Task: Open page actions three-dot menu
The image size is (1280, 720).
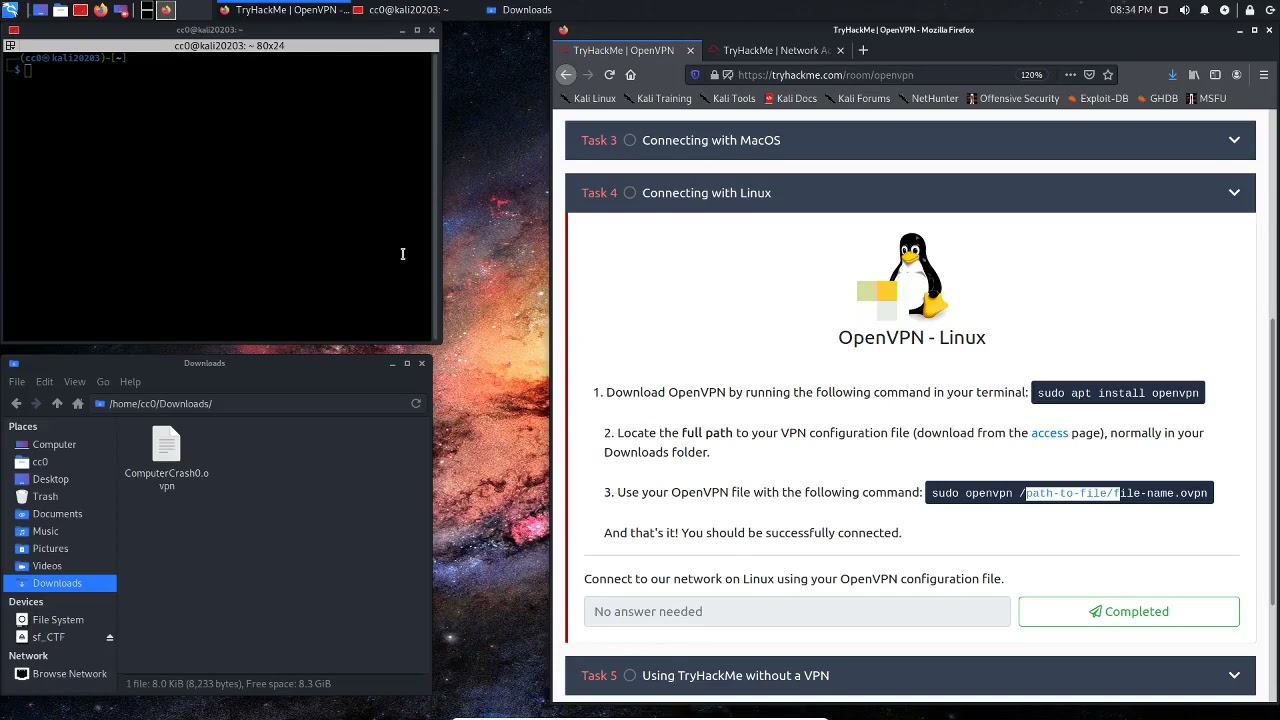Action: click(1070, 75)
